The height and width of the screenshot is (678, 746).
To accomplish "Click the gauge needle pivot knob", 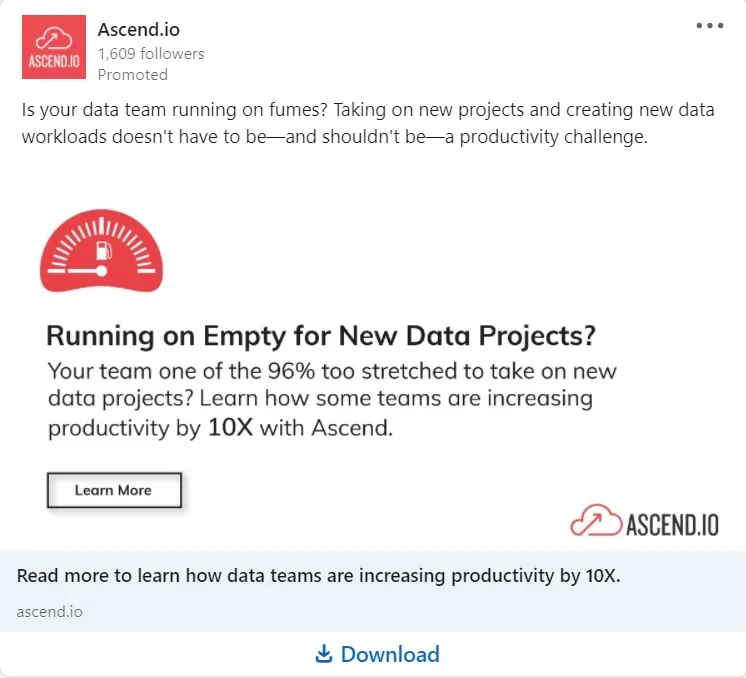I will tap(102, 271).
